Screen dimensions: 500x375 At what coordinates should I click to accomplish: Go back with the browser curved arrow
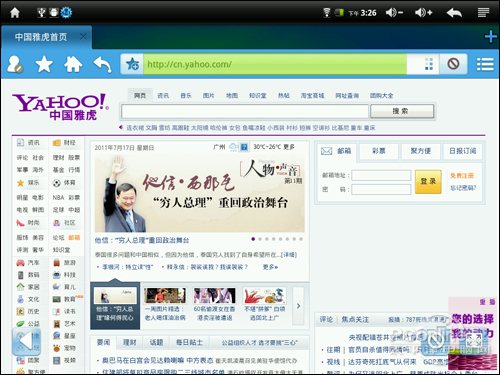click(x=102, y=64)
